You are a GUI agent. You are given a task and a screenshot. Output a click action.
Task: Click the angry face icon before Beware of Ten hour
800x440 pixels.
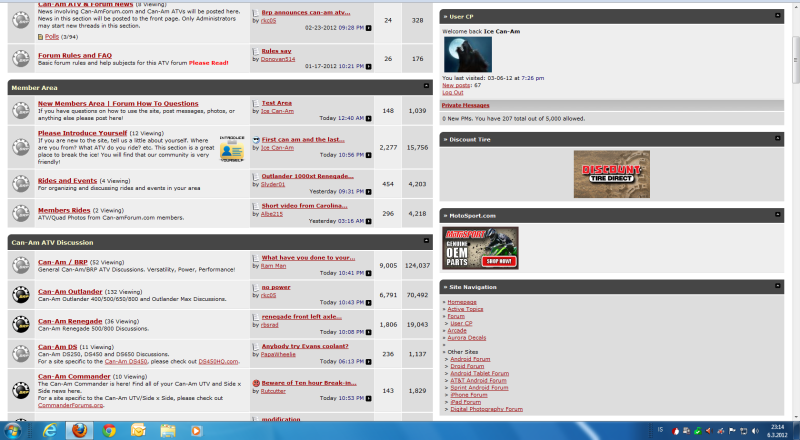(x=256, y=383)
